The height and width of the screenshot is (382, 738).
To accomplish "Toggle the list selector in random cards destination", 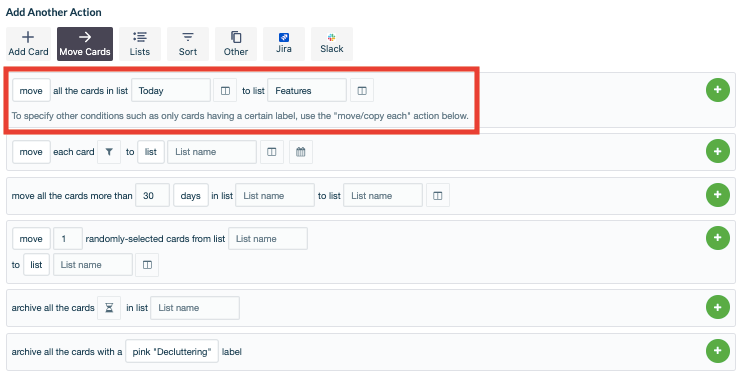I will (36, 265).
